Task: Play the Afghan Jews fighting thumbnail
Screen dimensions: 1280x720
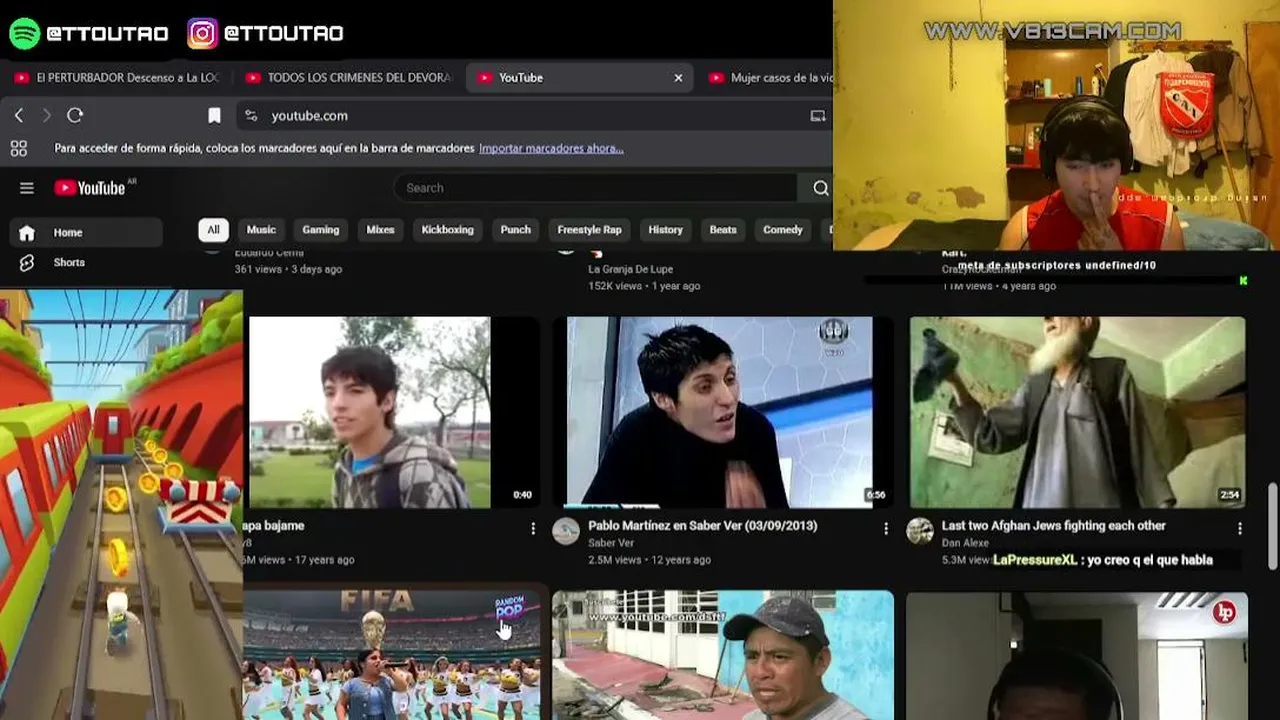Action: tap(1077, 412)
